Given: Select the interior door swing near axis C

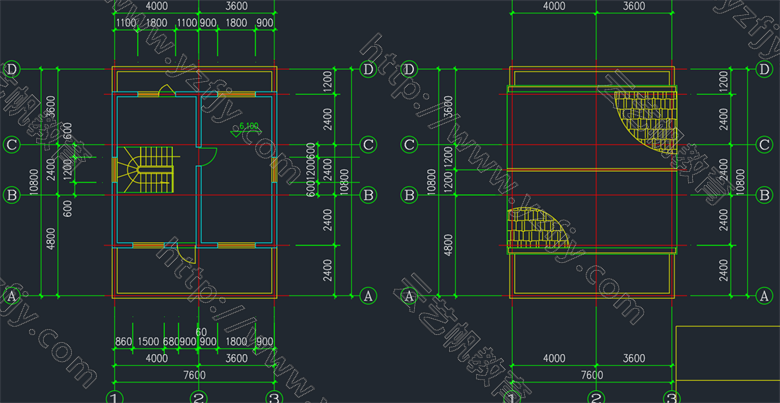Looking at the screenshot, I should coord(207,156).
